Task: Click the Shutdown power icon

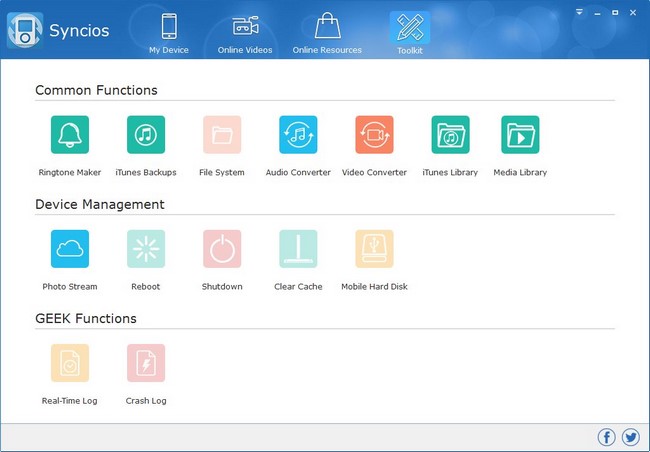Action: pyautogui.click(x=222, y=249)
